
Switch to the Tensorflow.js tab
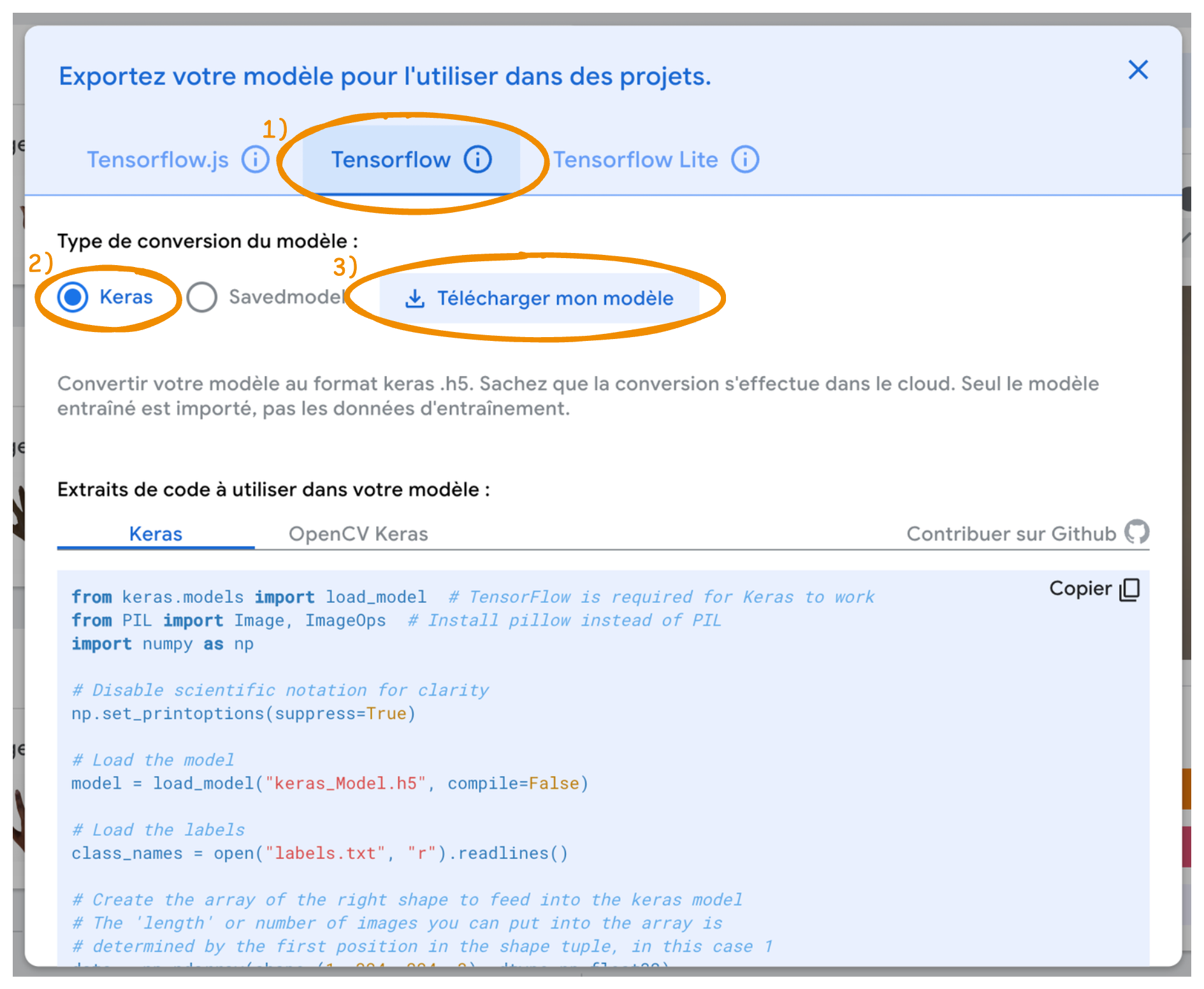[157, 159]
